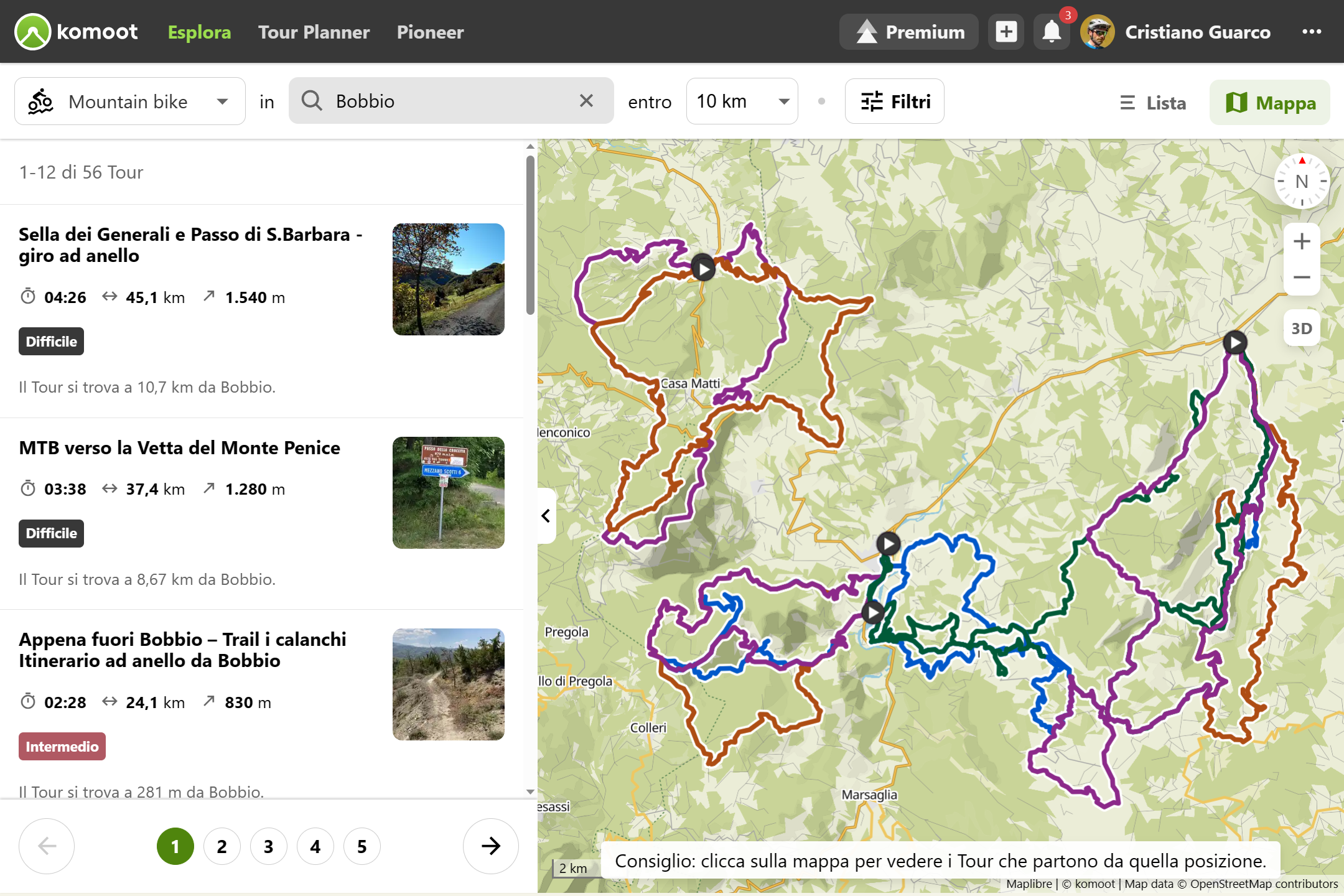Click the plus create icon
Viewport: 1344px width, 896px height.
[1006, 32]
